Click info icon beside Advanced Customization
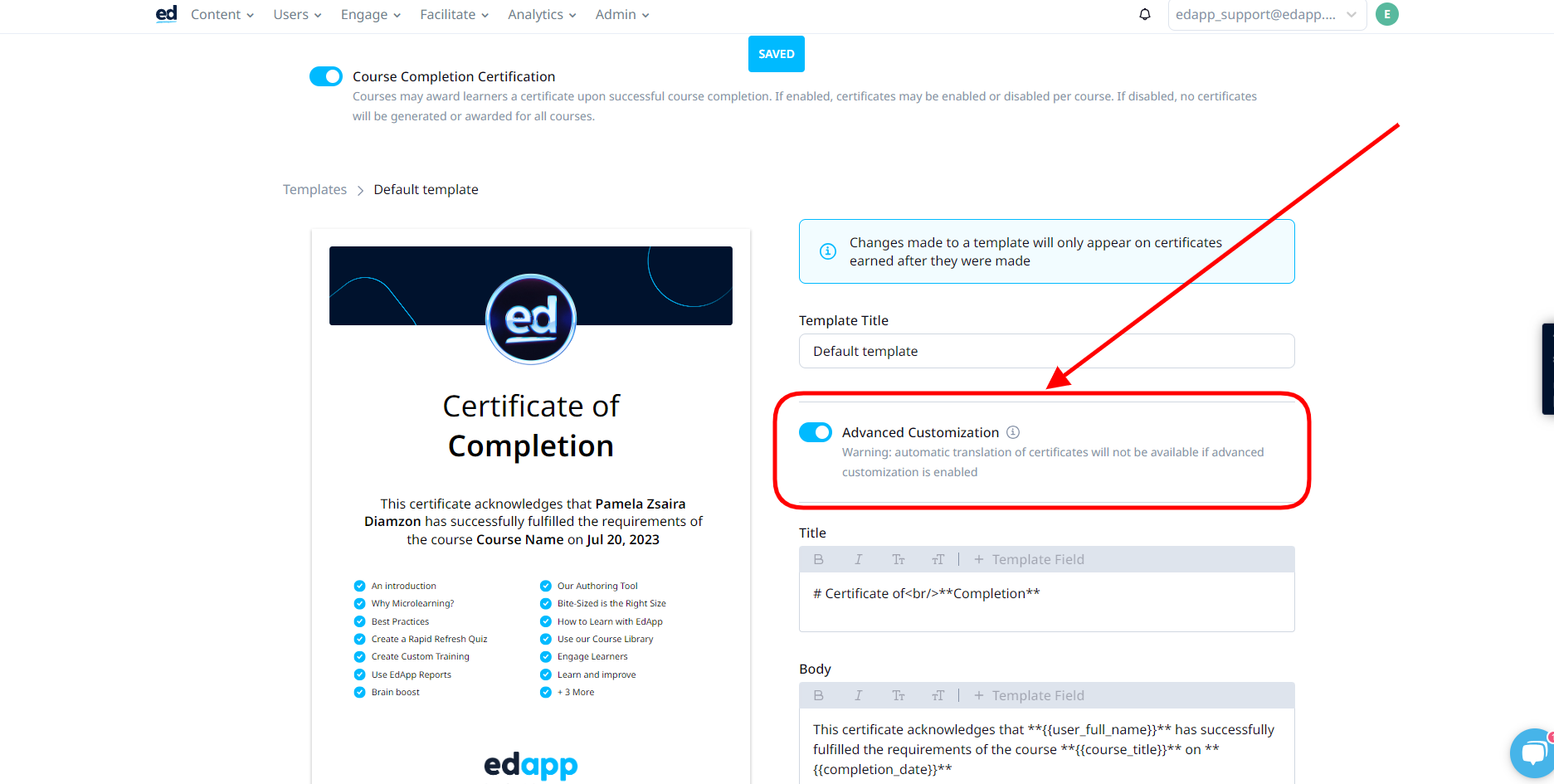 [x=1013, y=432]
